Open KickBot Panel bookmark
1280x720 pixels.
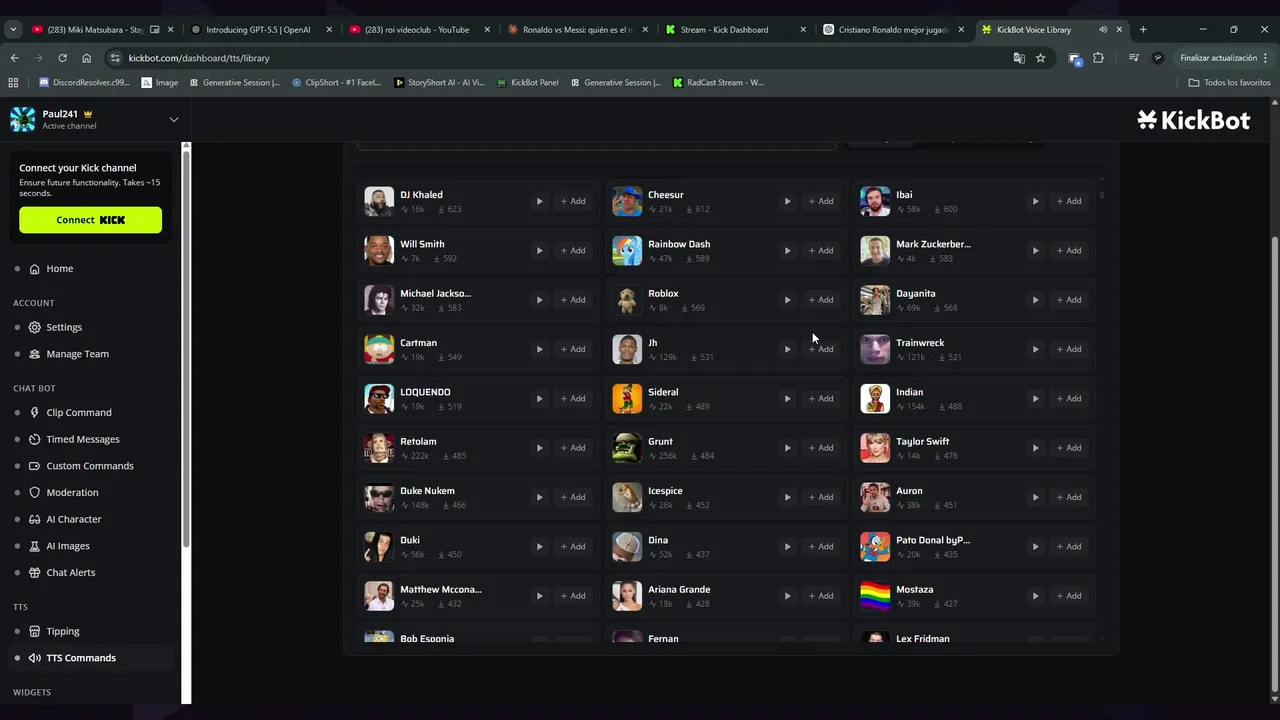click(x=528, y=82)
